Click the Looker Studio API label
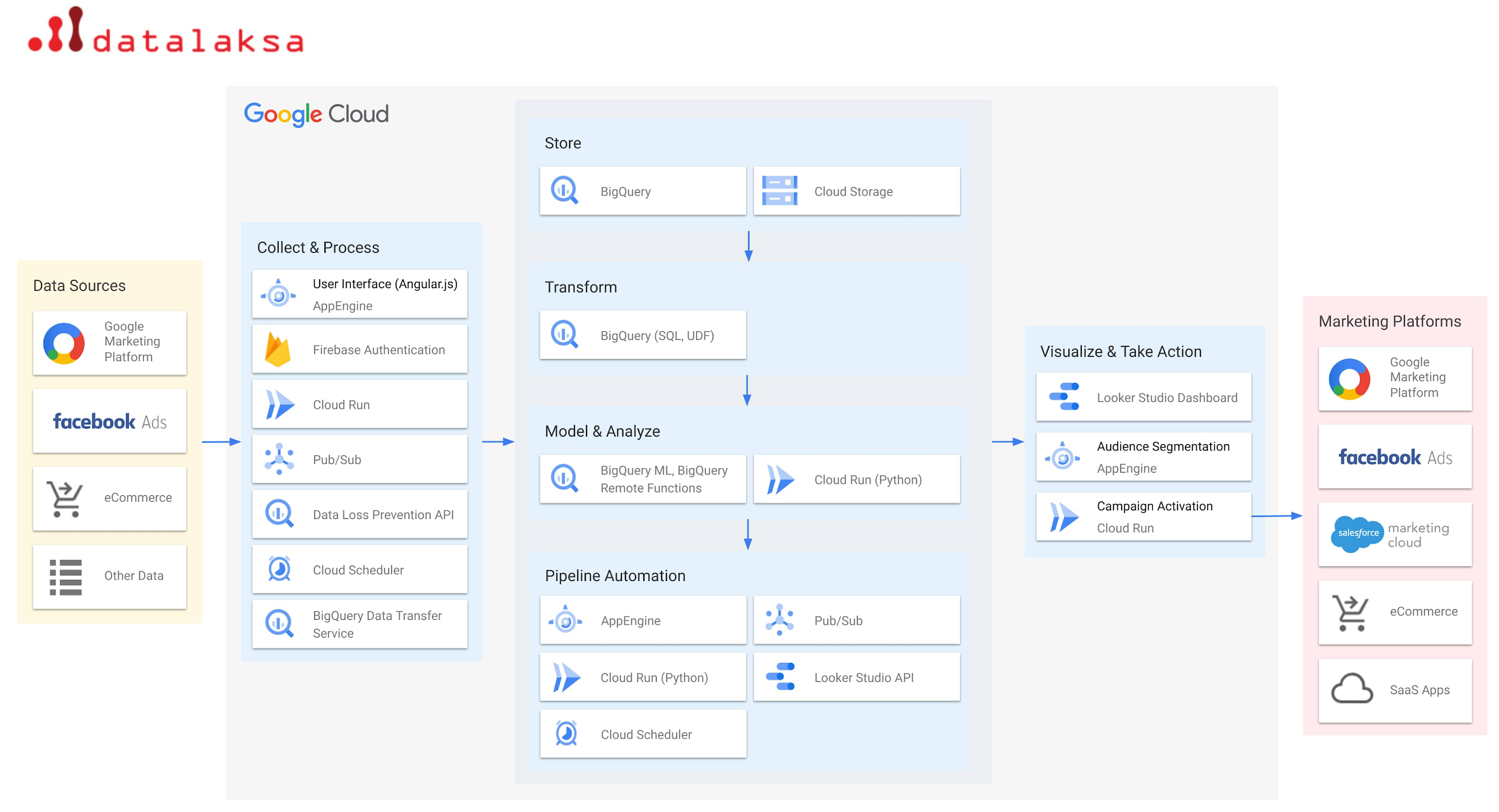1499x812 pixels. point(864,677)
